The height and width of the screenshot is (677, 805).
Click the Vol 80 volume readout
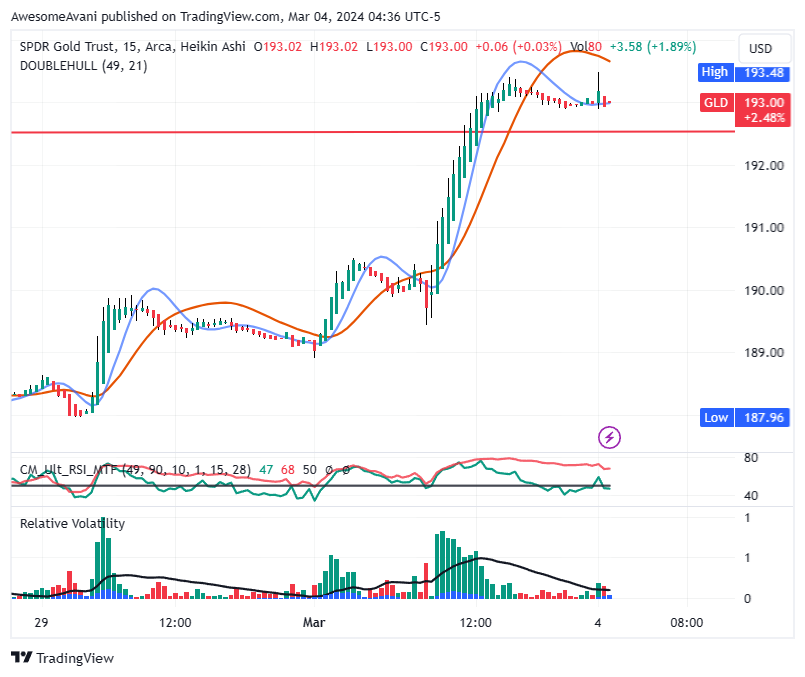586,47
